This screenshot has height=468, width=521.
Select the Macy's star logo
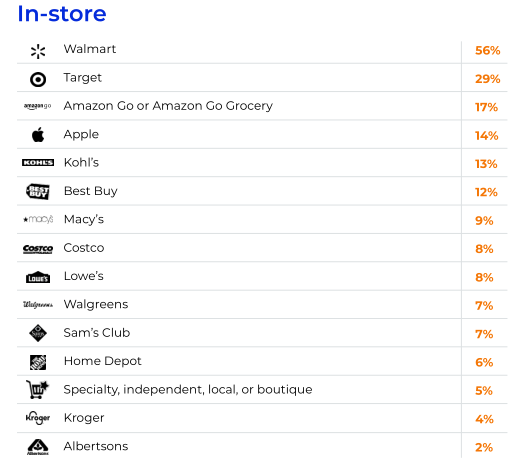point(38,219)
